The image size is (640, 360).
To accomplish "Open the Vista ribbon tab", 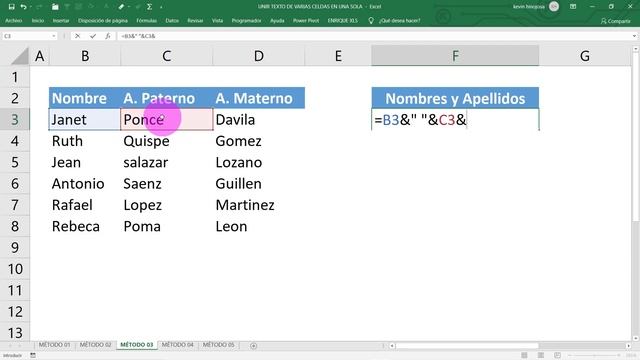I will pos(217,20).
